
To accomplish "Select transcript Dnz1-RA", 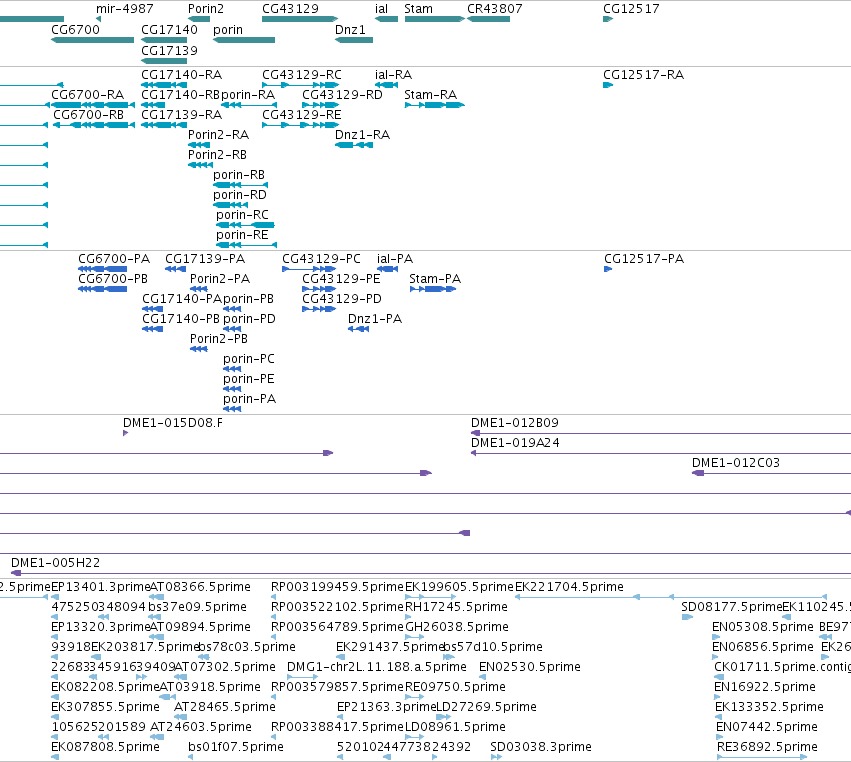I will click(354, 145).
